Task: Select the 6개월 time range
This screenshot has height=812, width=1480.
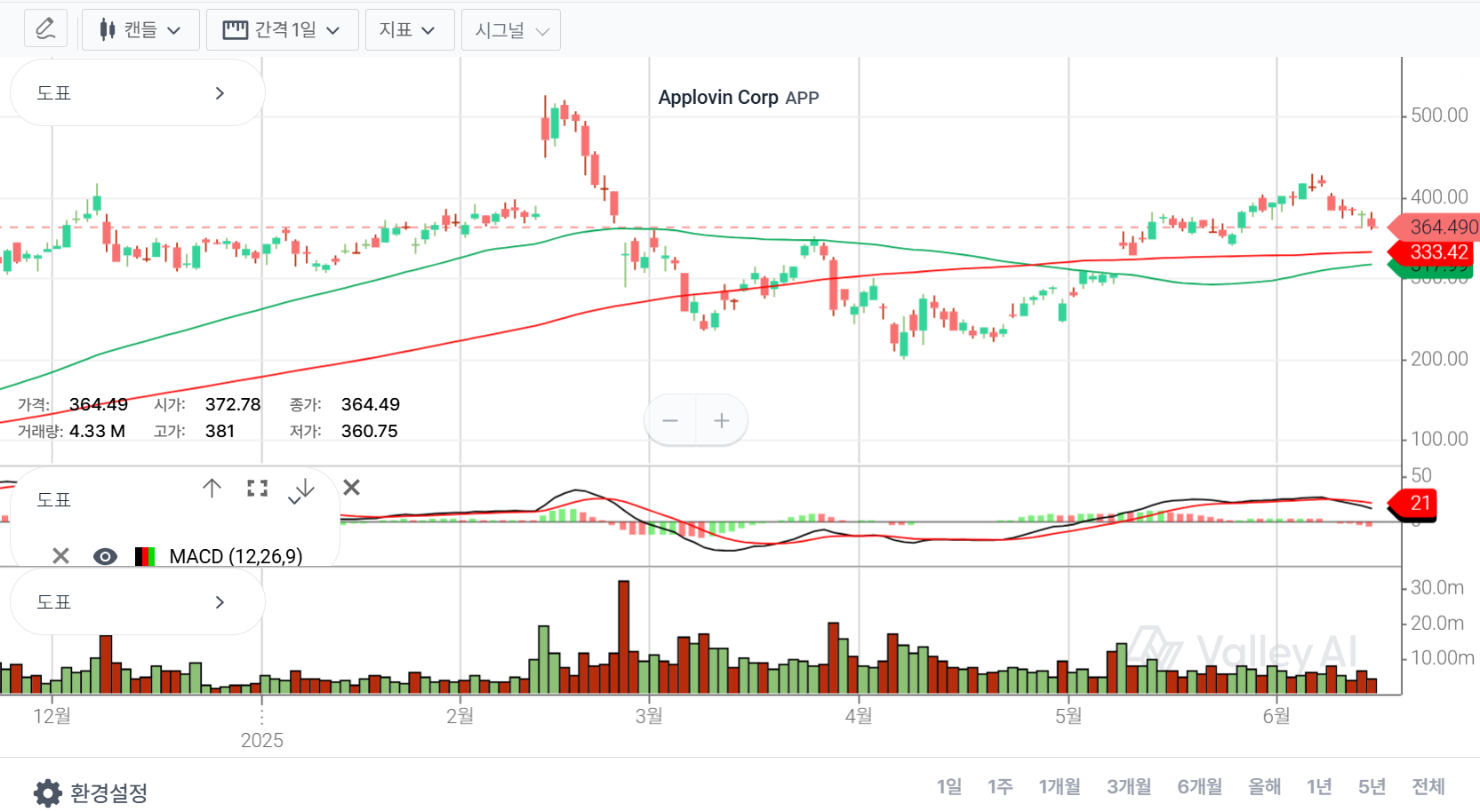Action: (x=1199, y=786)
